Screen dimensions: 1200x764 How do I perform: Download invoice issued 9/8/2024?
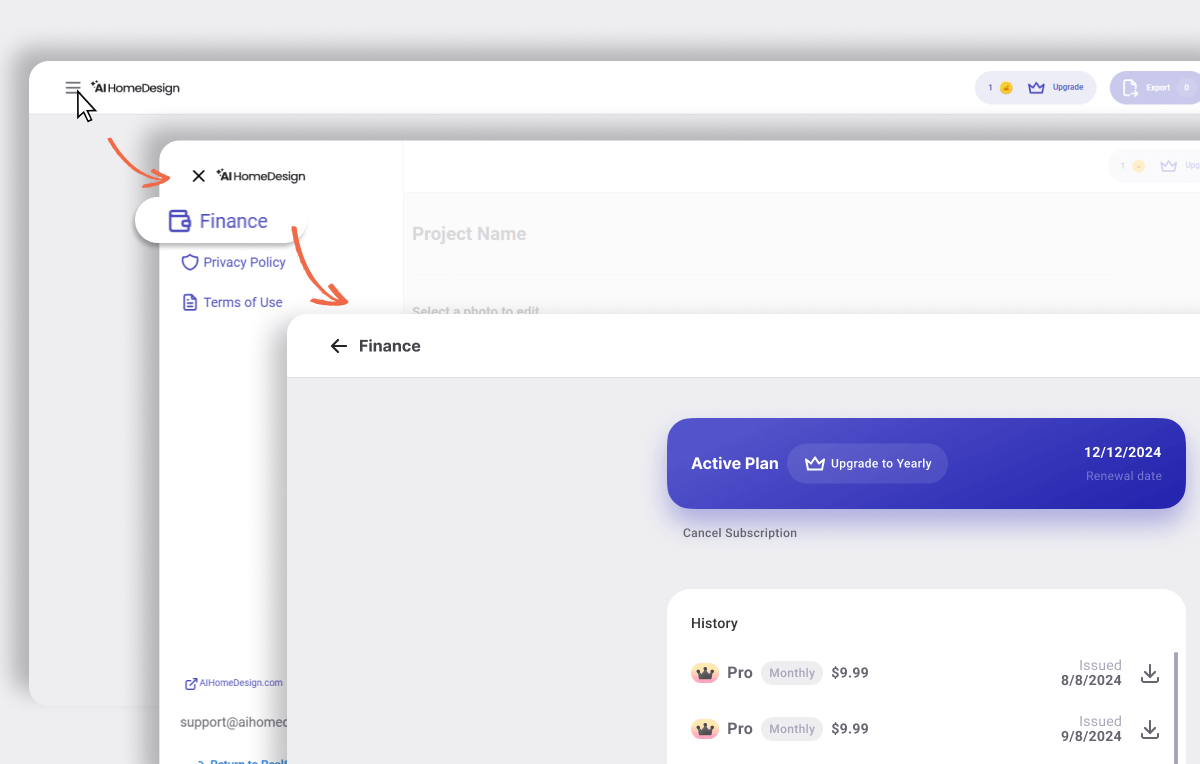pos(1150,730)
